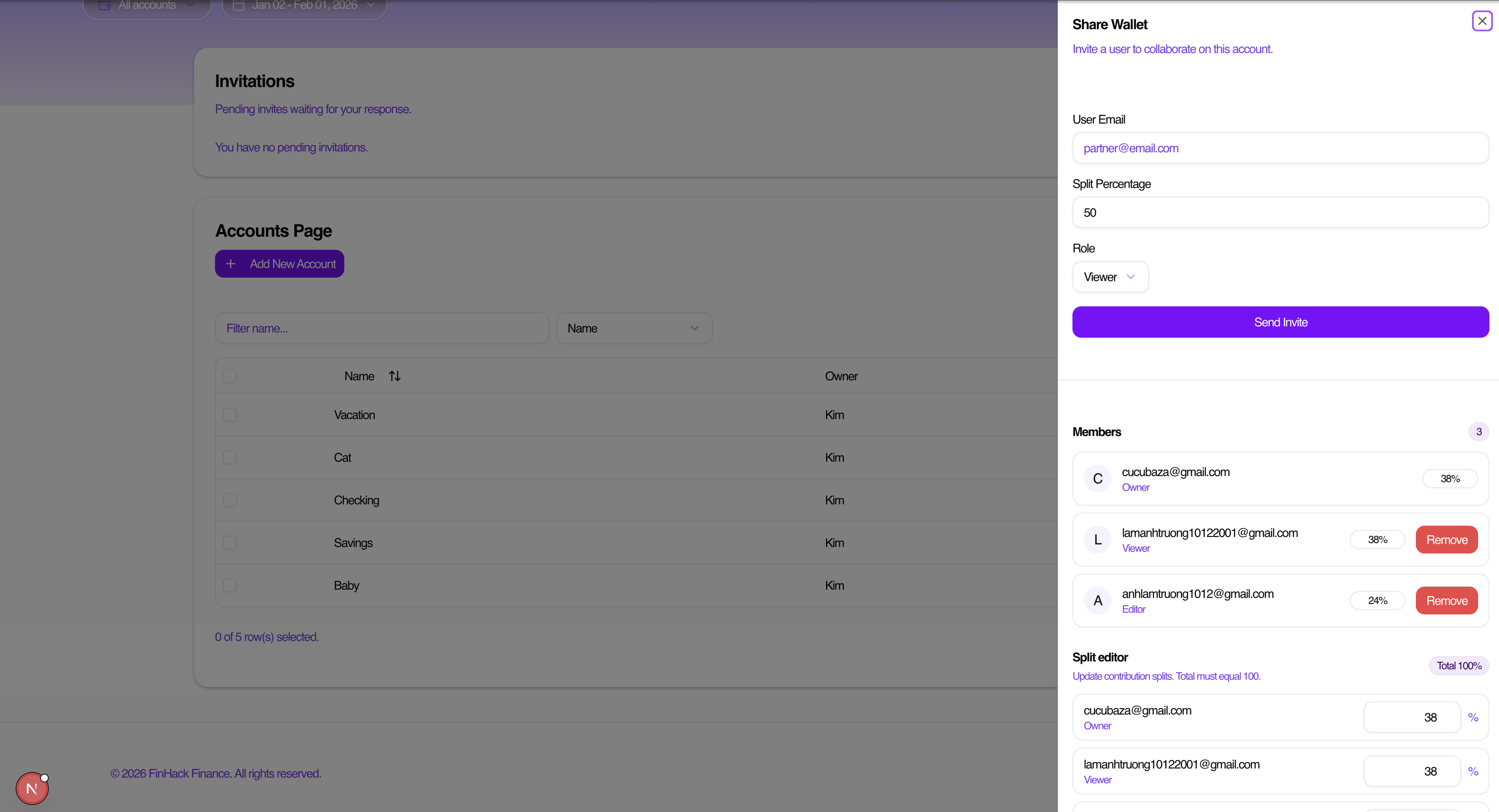Check the Savings account row
1499x812 pixels.
(x=230, y=543)
